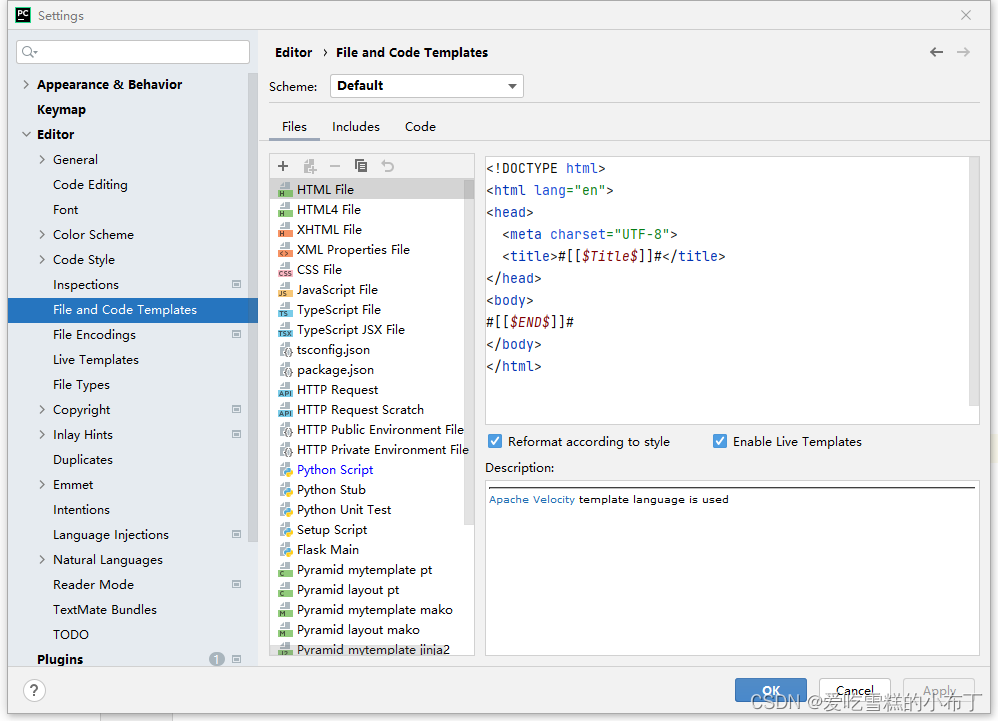Expand Appearance & Behavior section
Image resolution: width=998 pixels, height=721 pixels.
(x=26, y=84)
